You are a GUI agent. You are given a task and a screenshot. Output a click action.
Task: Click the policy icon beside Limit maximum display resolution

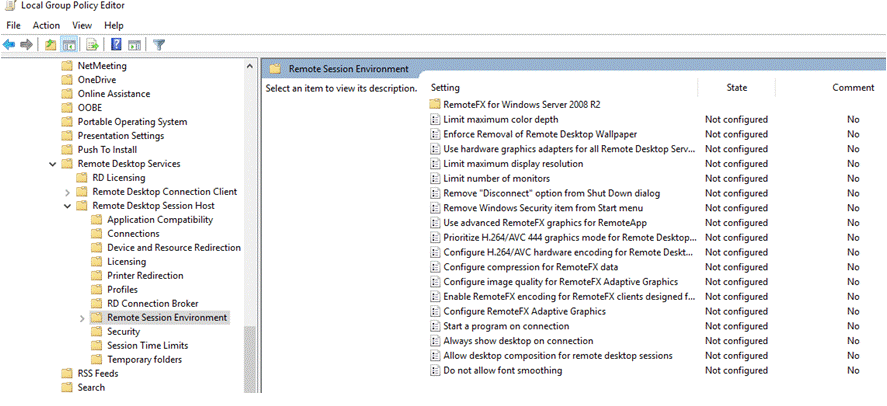pyautogui.click(x=434, y=164)
